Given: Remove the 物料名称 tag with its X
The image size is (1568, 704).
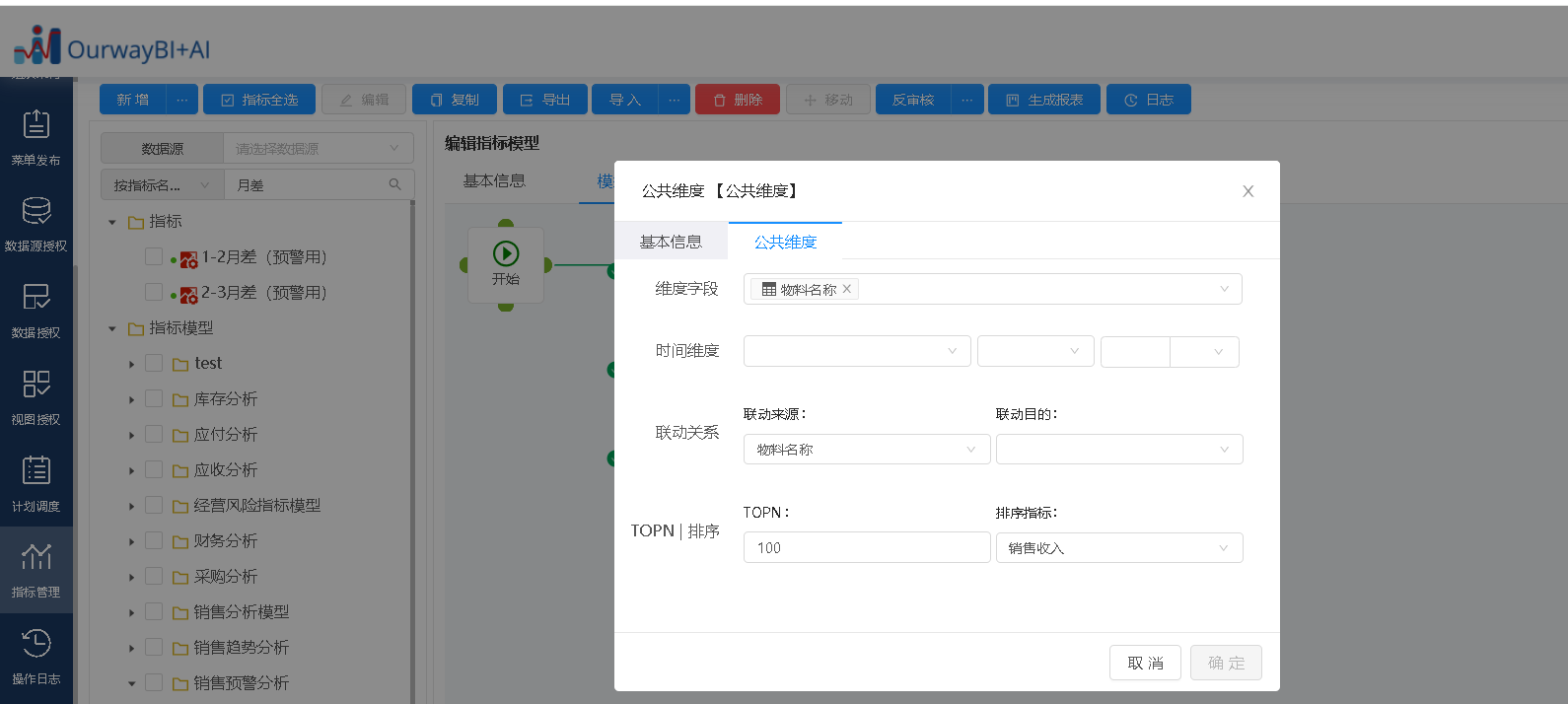Looking at the screenshot, I should (x=847, y=289).
